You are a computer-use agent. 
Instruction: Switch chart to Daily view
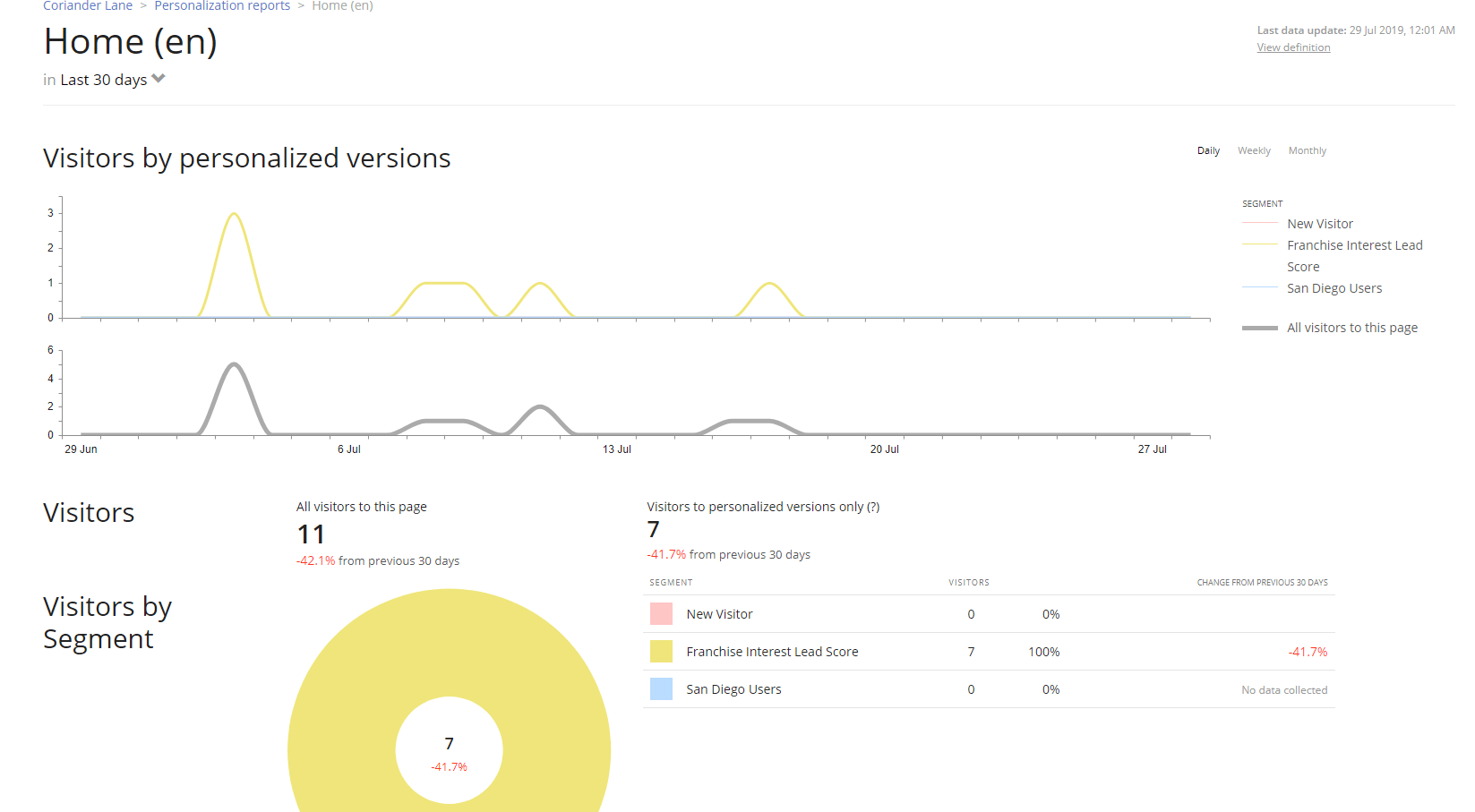coord(1208,150)
